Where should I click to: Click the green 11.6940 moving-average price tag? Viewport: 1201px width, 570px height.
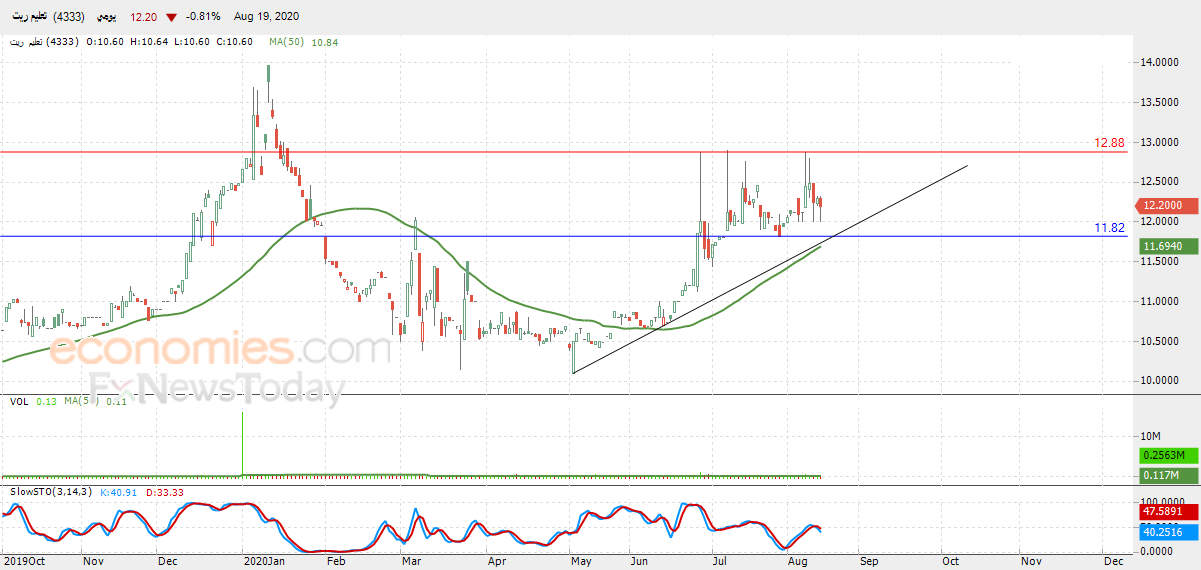tap(1169, 245)
